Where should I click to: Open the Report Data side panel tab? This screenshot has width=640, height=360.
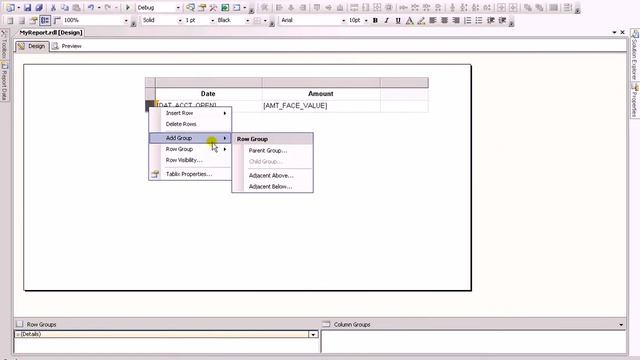[x=4, y=82]
